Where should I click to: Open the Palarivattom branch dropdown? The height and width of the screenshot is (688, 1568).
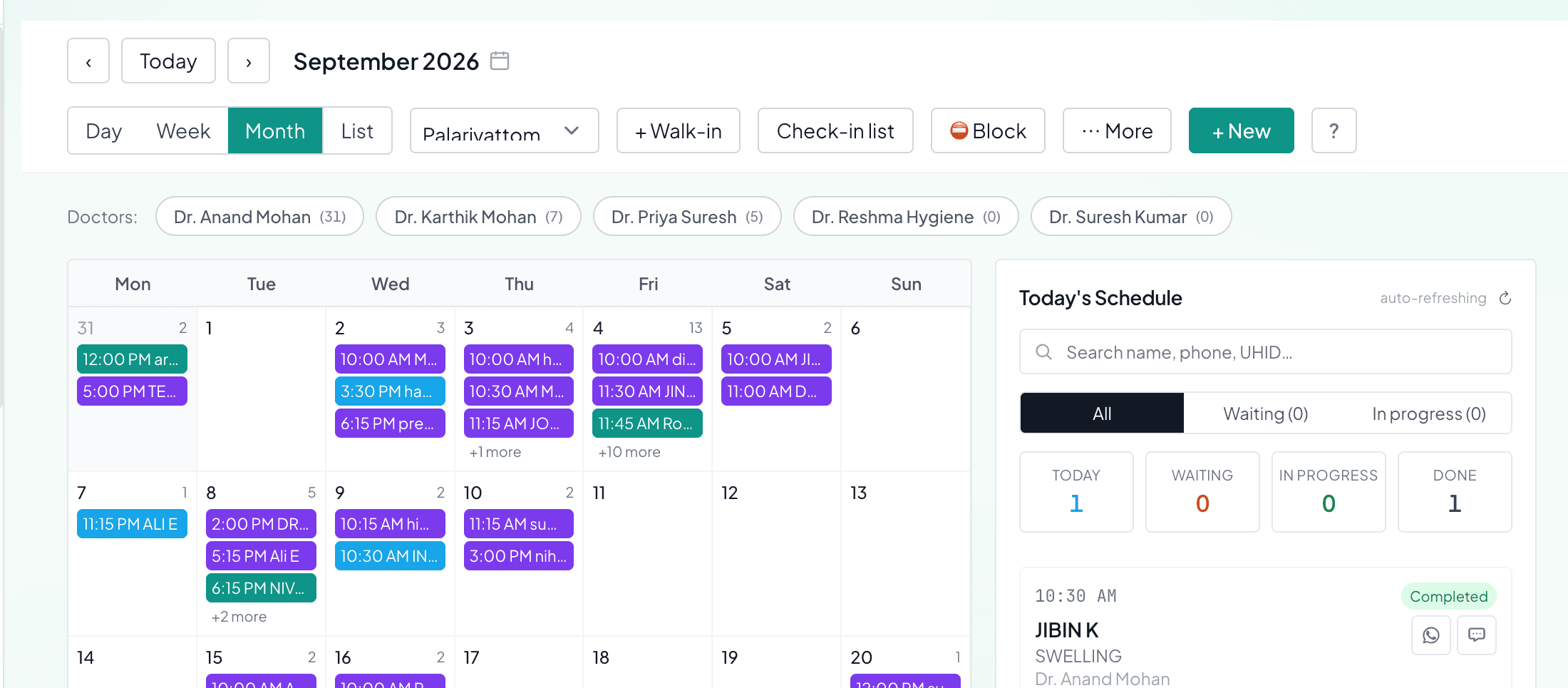click(x=505, y=131)
